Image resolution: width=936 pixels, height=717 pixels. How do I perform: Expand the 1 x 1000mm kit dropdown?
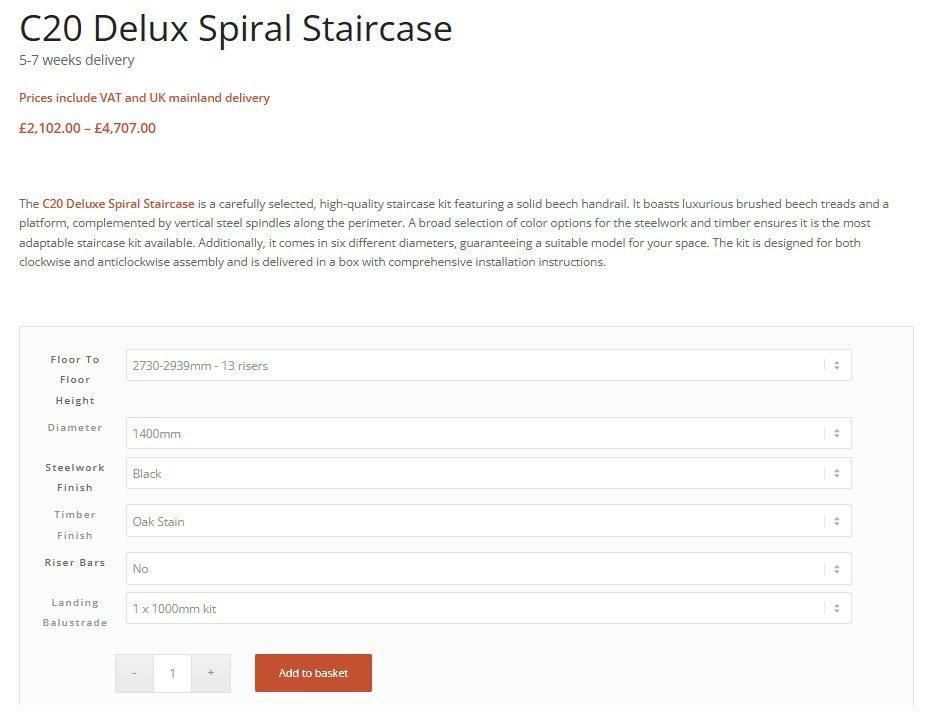[x=488, y=608]
